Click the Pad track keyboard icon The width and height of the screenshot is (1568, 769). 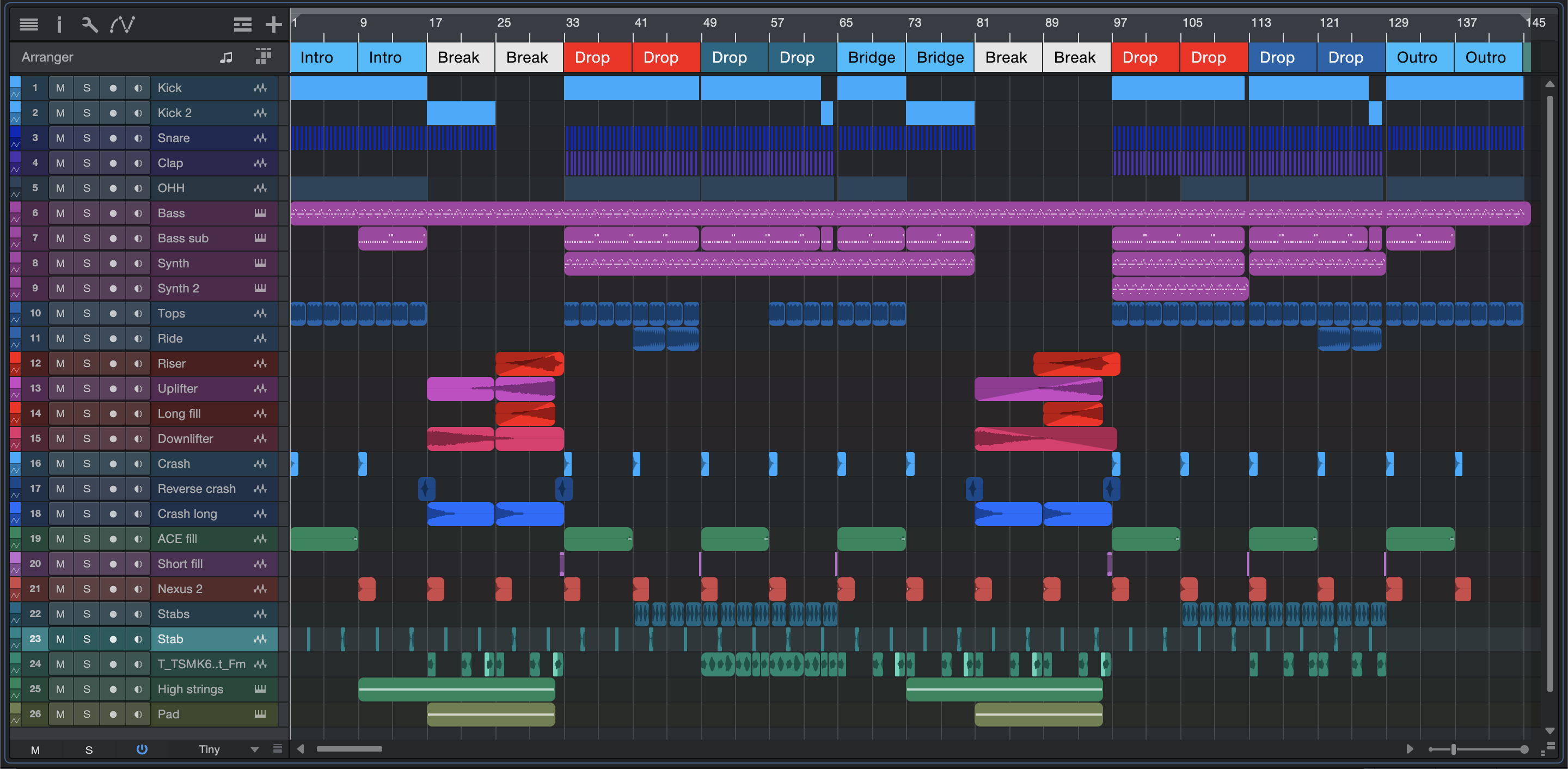260,714
